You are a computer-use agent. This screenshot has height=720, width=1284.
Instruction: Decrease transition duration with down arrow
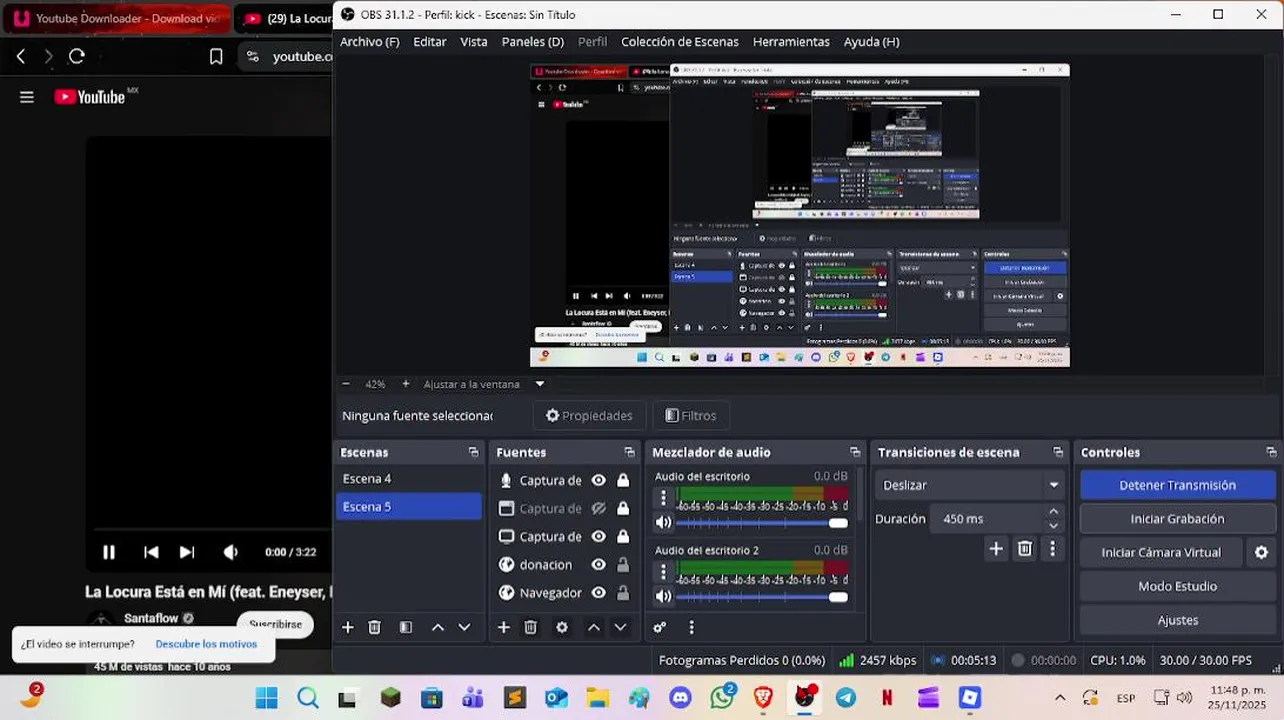point(1053,525)
